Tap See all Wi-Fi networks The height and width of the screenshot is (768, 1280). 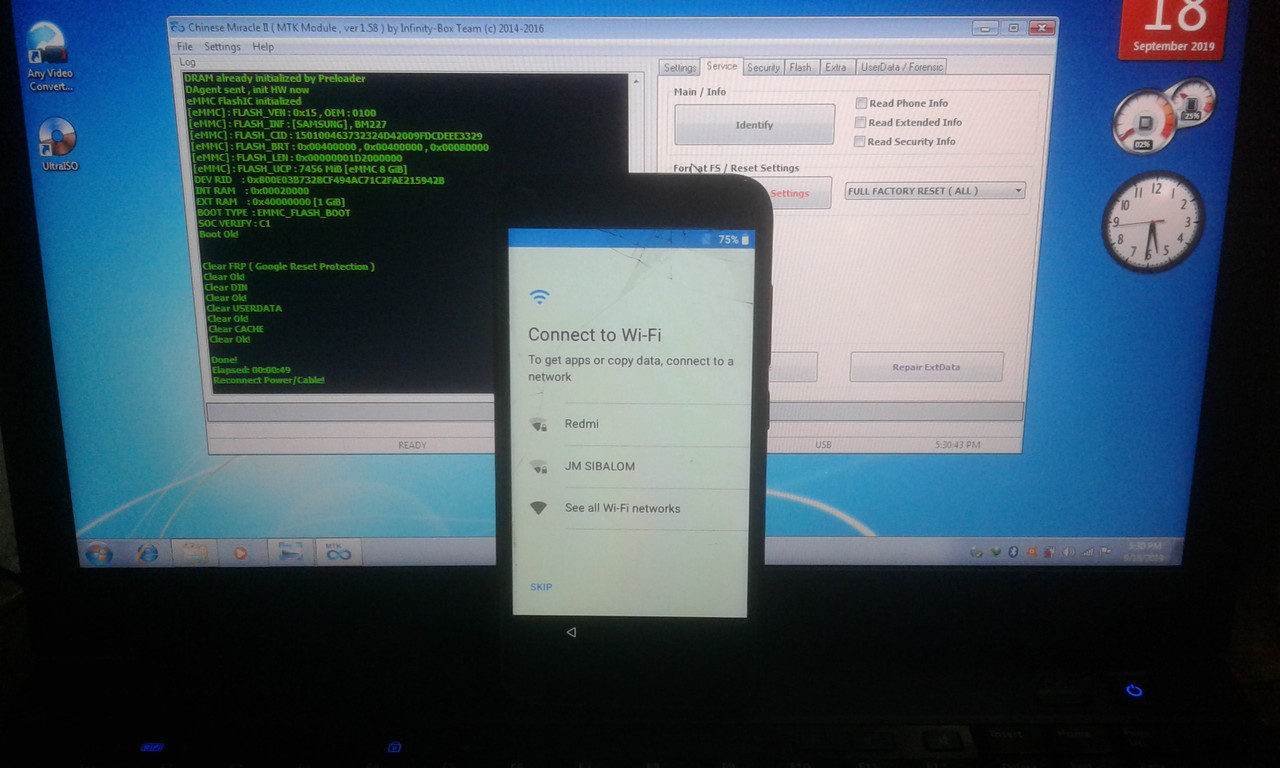(629, 508)
